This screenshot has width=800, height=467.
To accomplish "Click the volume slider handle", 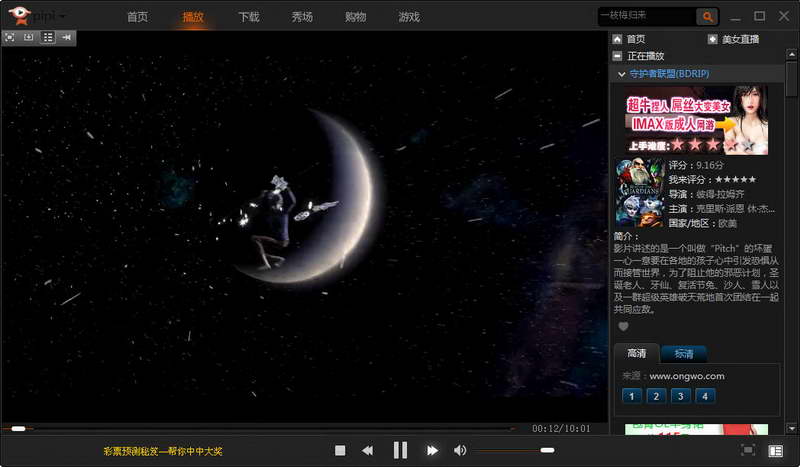I will point(547,450).
